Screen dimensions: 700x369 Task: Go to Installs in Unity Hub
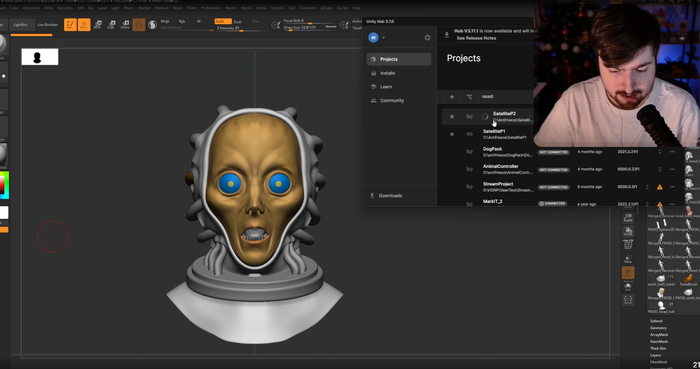[399, 73]
